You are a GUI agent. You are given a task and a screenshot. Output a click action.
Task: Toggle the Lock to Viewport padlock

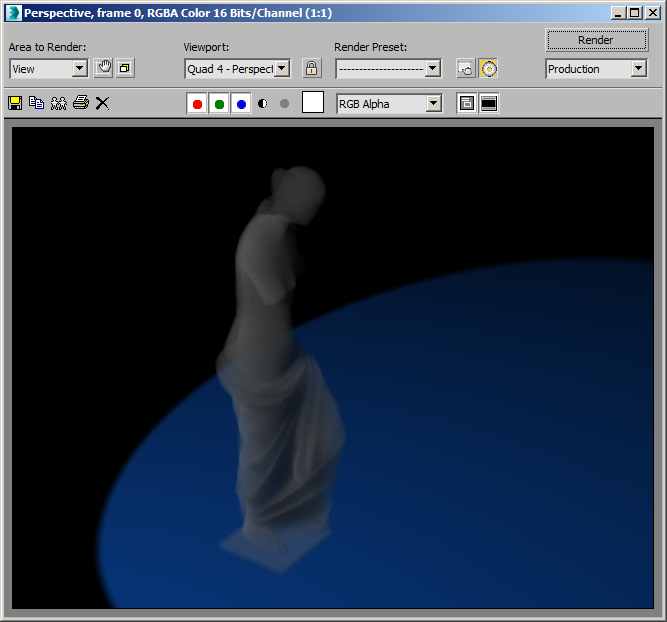[x=311, y=68]
